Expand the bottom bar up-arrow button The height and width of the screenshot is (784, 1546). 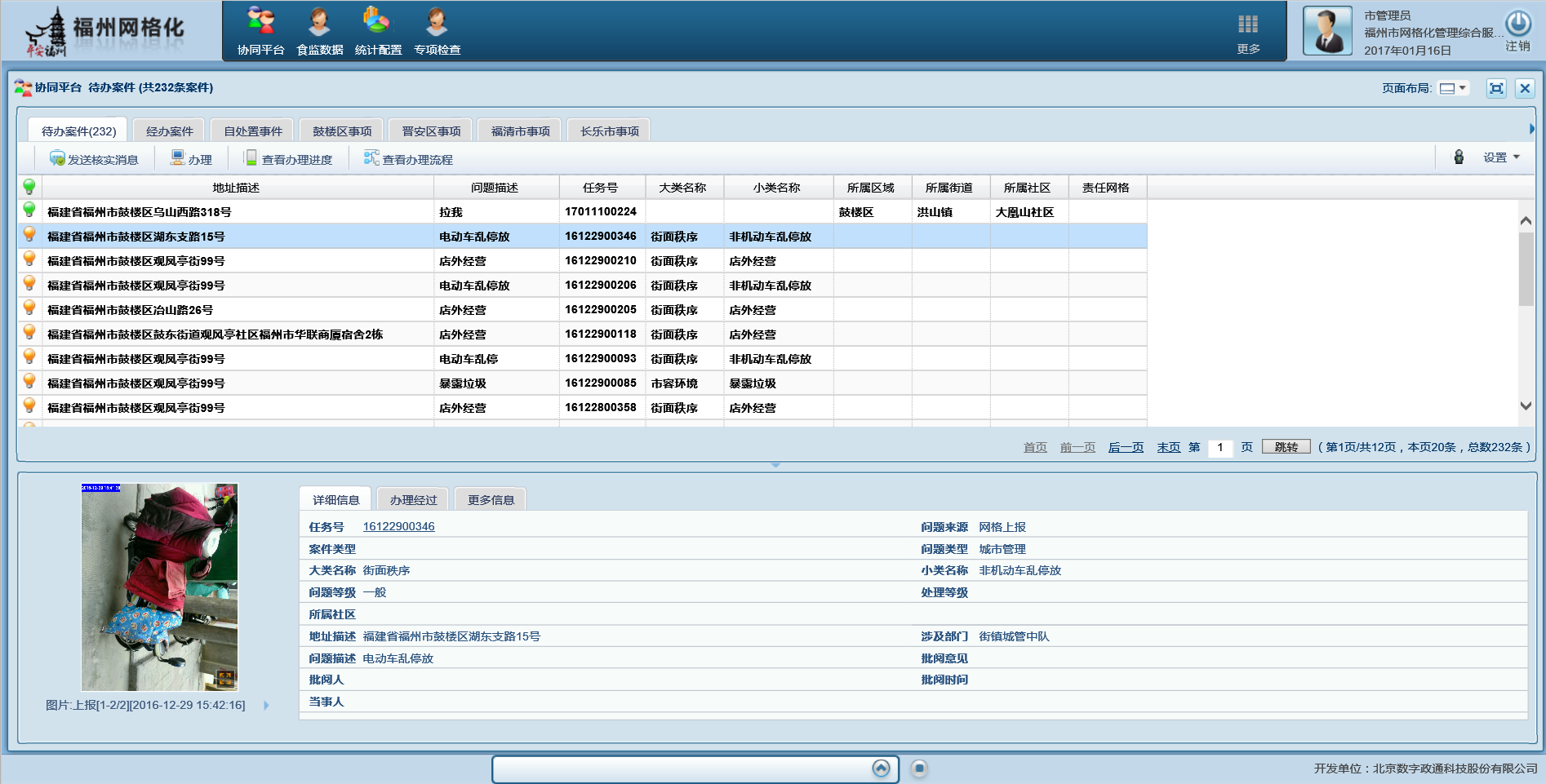click(881, 768)
